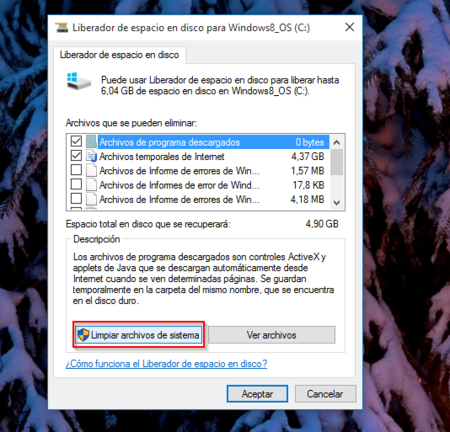Click the Archivos temporales de Internet file icon
450x432 pixels.
click(91, 156)
